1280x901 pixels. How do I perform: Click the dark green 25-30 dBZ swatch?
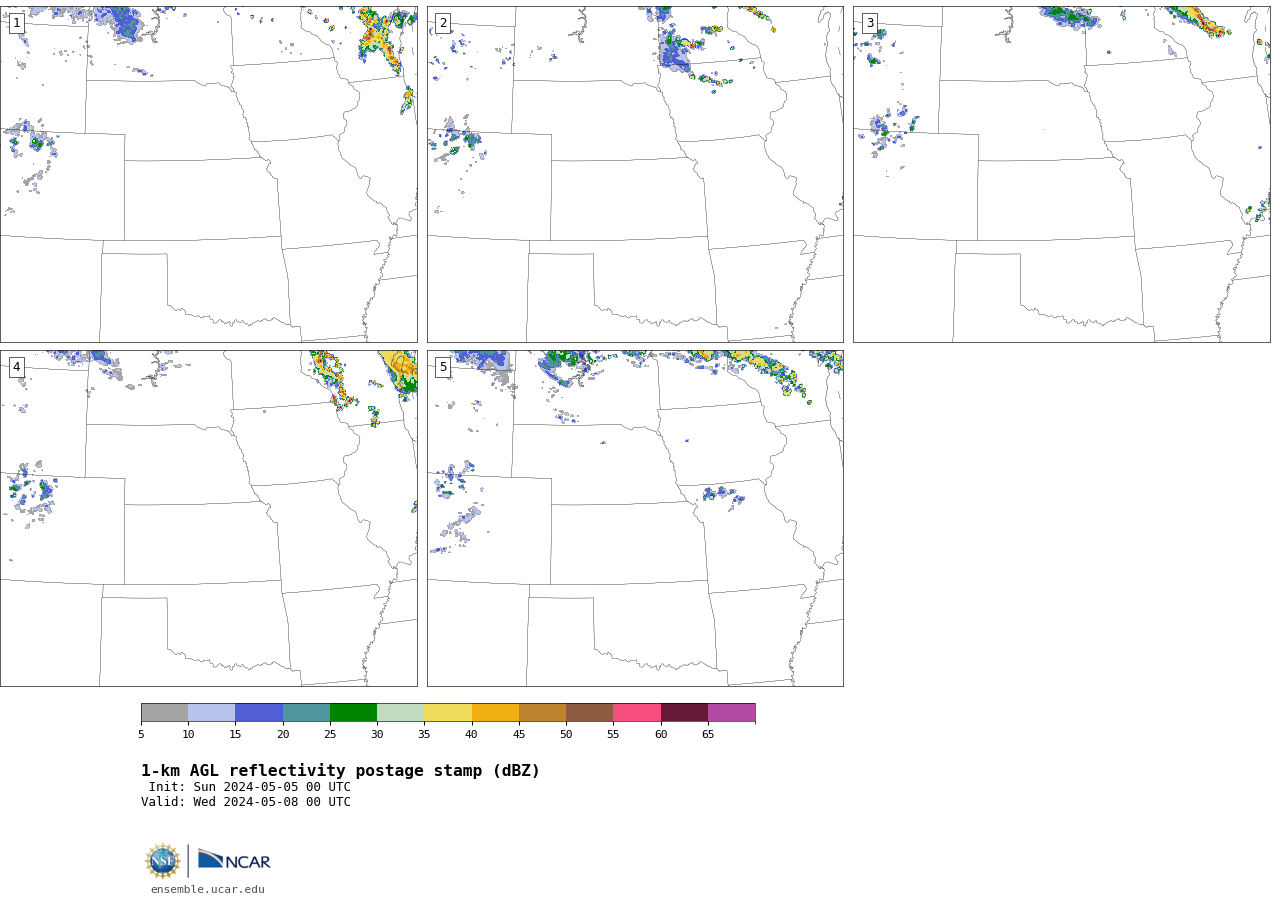[x=353, y=713]
